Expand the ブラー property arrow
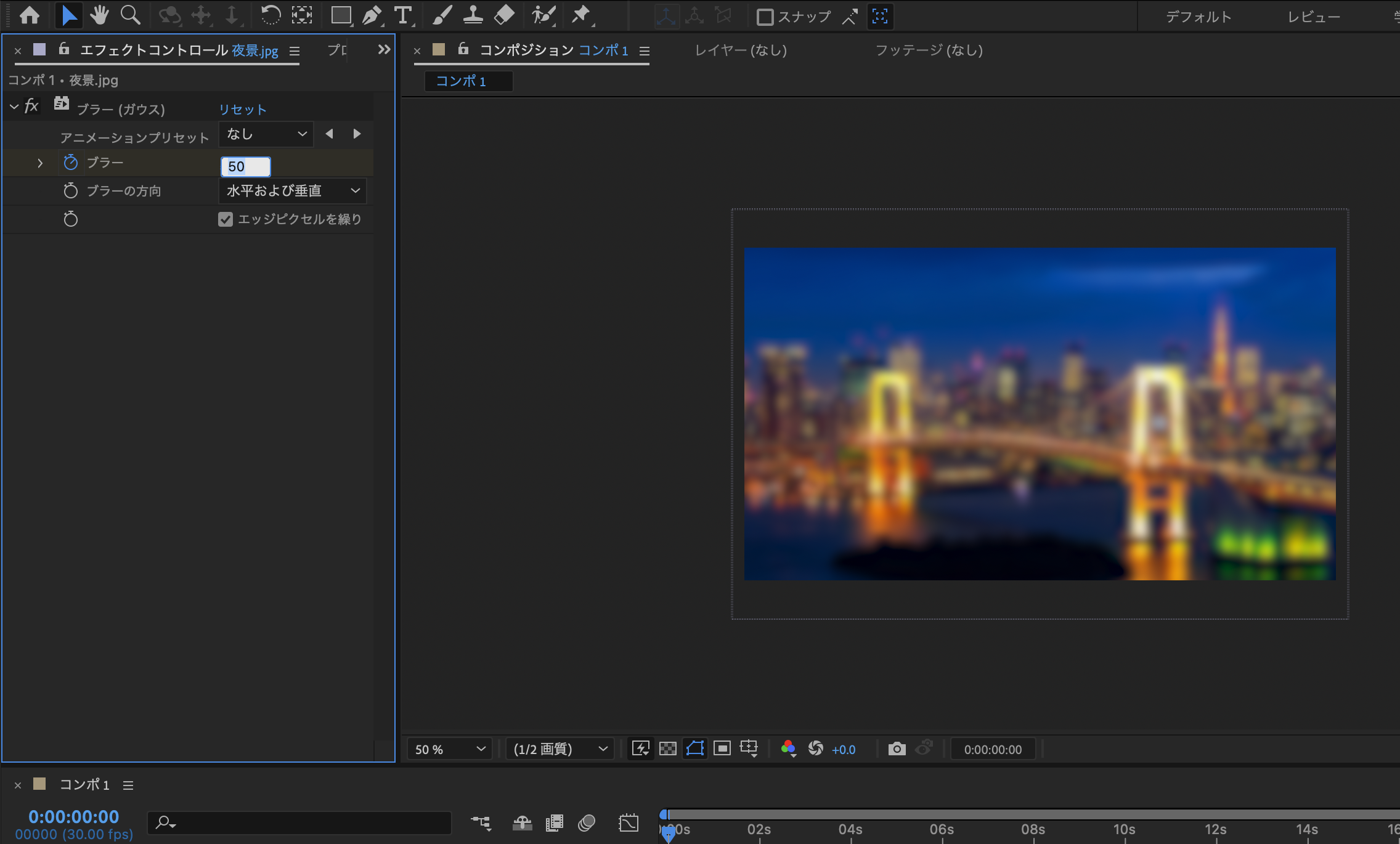Screen dimensions: 1400x844 point(40,163)
